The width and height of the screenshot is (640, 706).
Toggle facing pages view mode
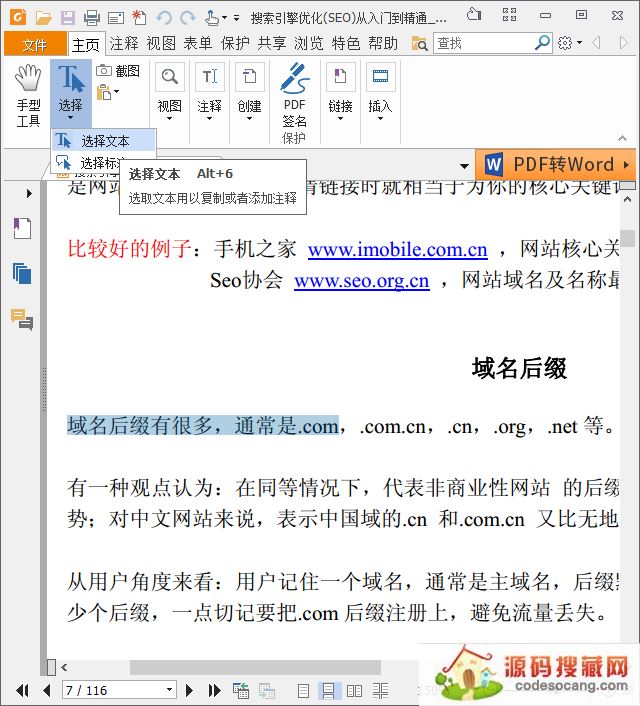click(x=354, y=690)
